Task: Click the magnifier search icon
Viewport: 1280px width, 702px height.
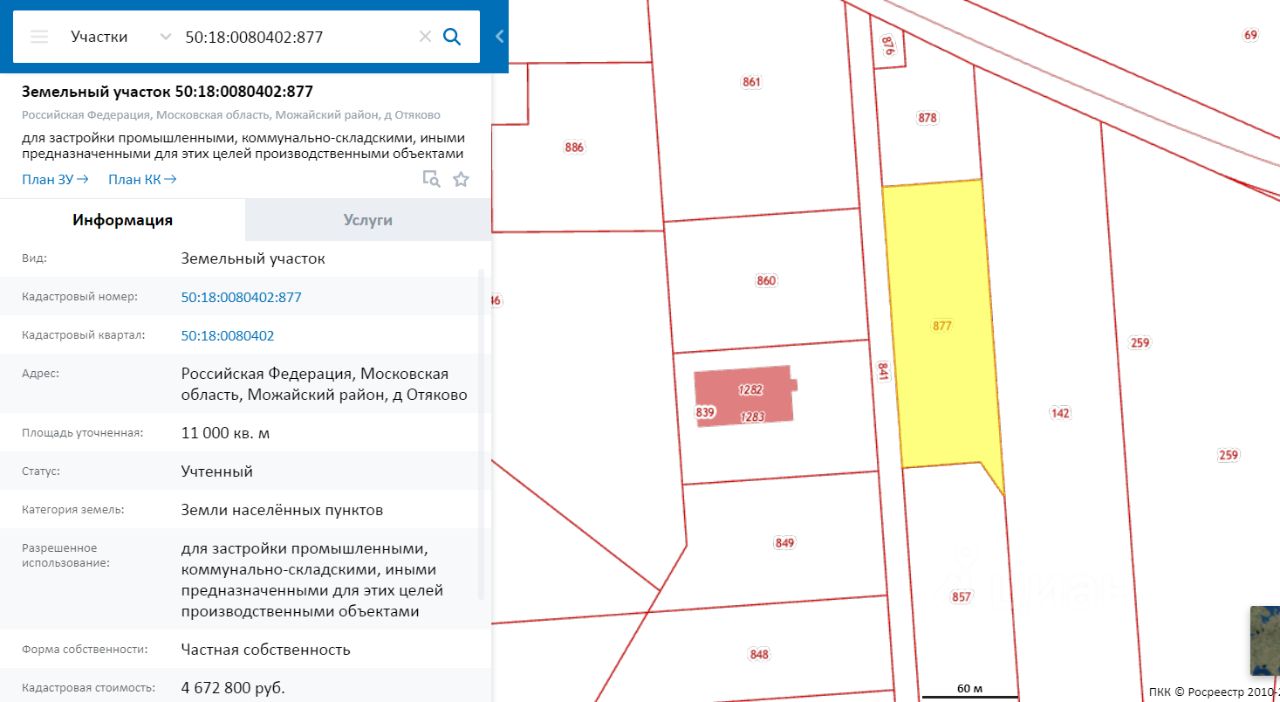Action: coord(452,37)
